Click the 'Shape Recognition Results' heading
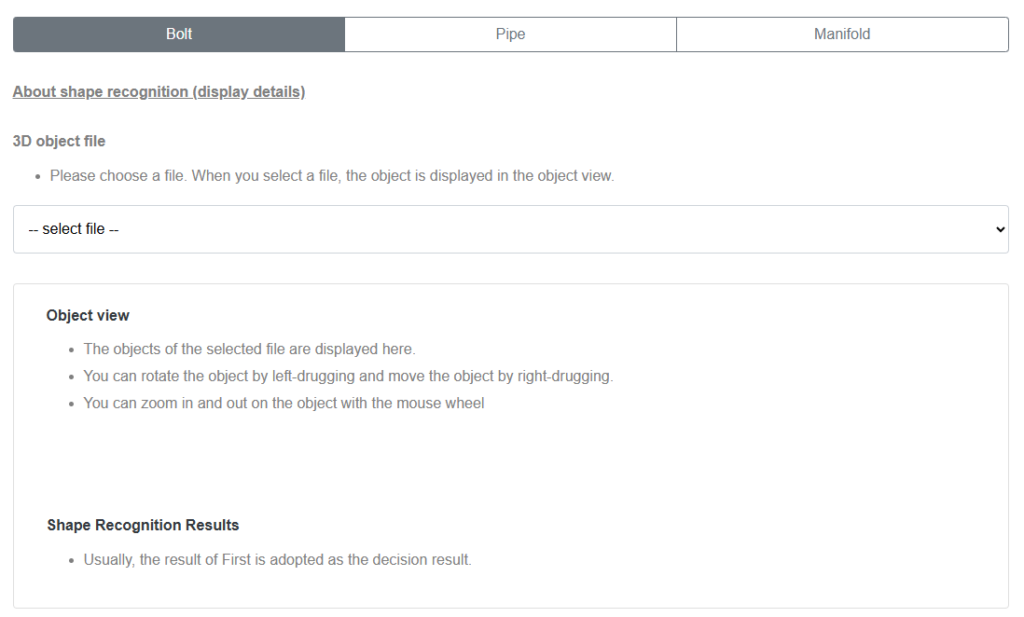This screenshot has height=617, width=1024. [x=143, y=525]
